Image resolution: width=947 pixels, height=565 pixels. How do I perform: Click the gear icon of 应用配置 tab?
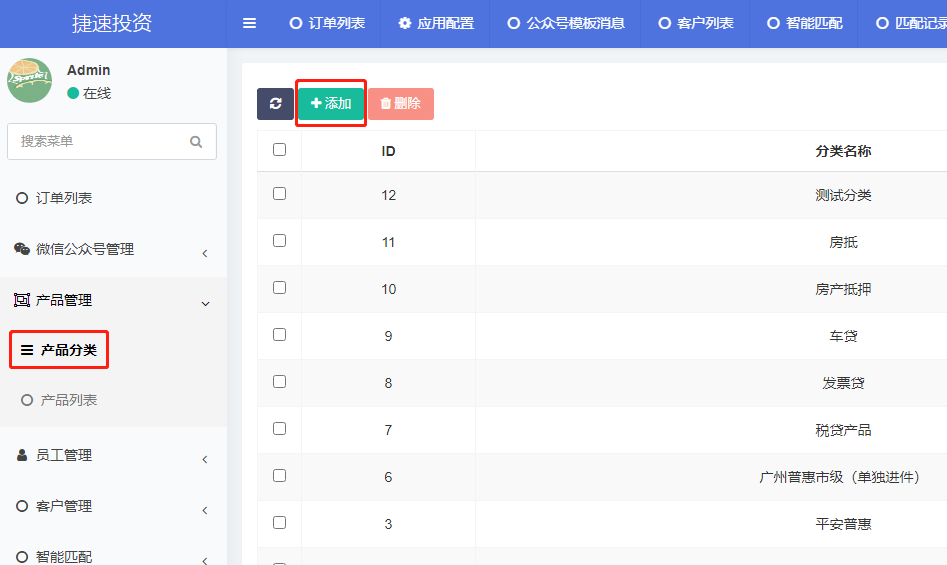tap(405, 23)
